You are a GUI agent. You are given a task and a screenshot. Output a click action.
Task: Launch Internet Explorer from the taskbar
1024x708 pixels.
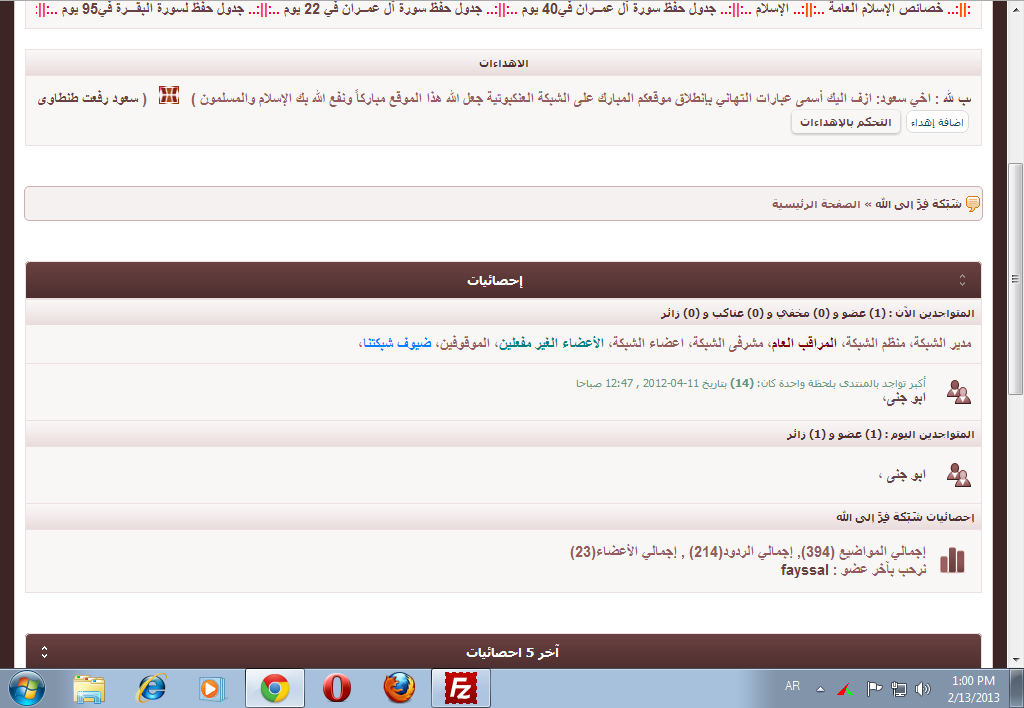pyautogui.click(x=151, y=688)
